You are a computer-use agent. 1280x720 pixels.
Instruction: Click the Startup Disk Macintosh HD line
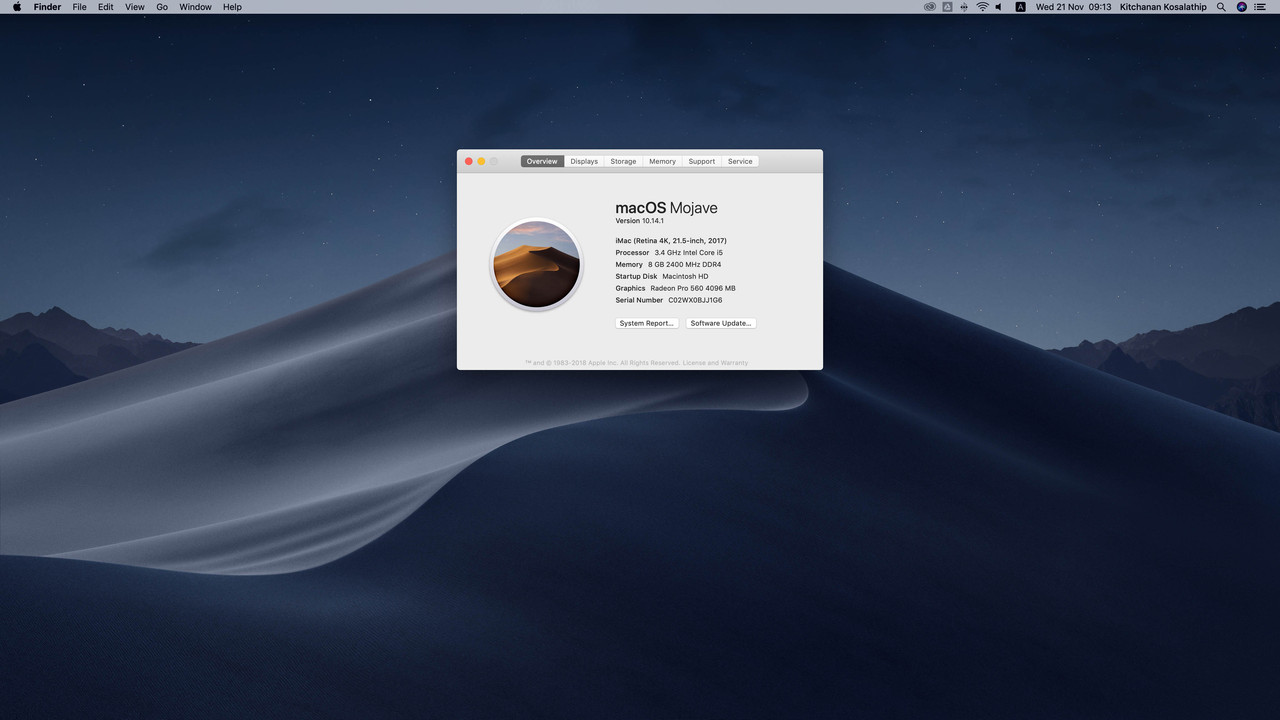tap(662, 277)
